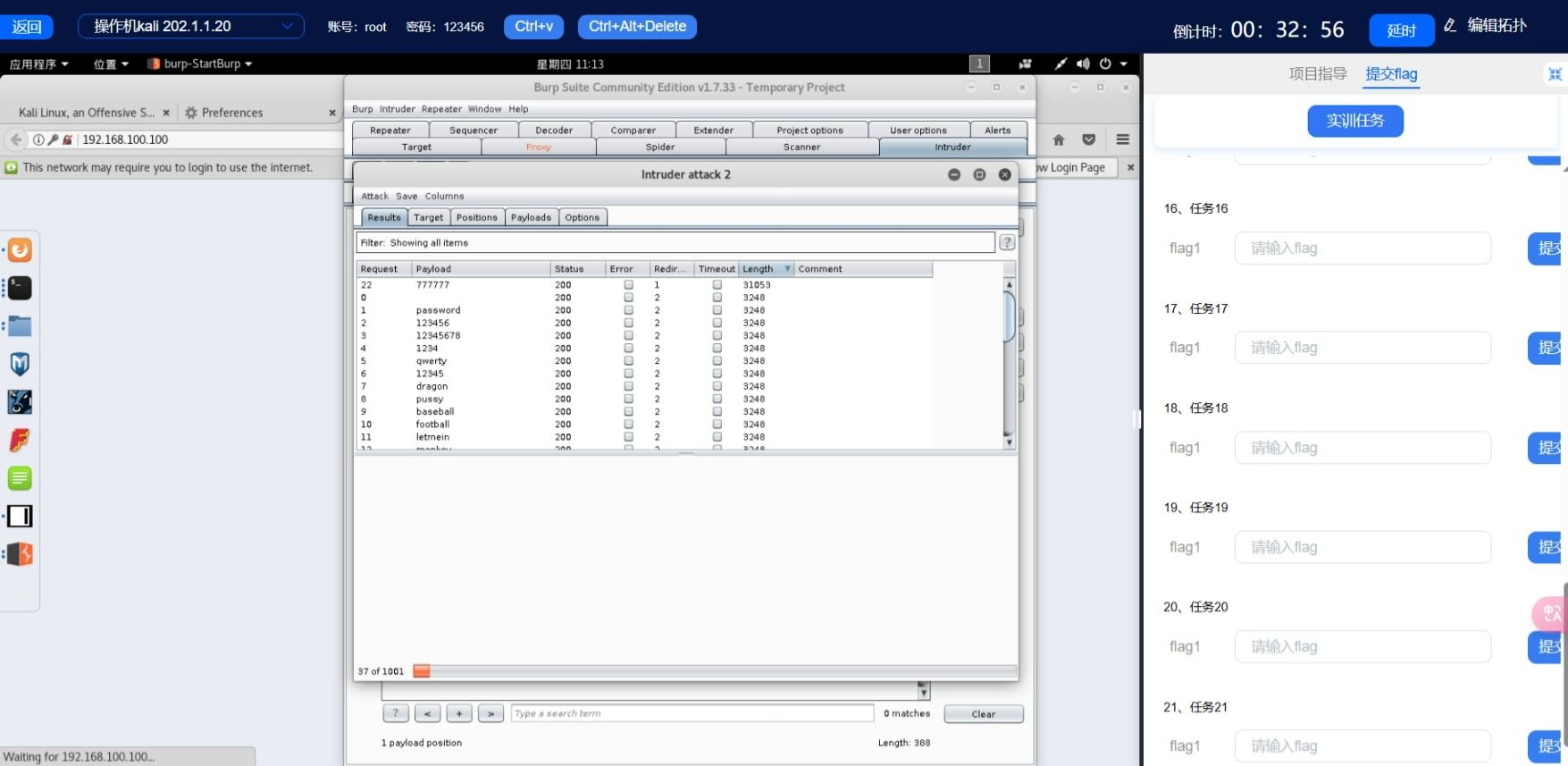
Task: Switch to the Positions tab
Action: pos(476,217)
